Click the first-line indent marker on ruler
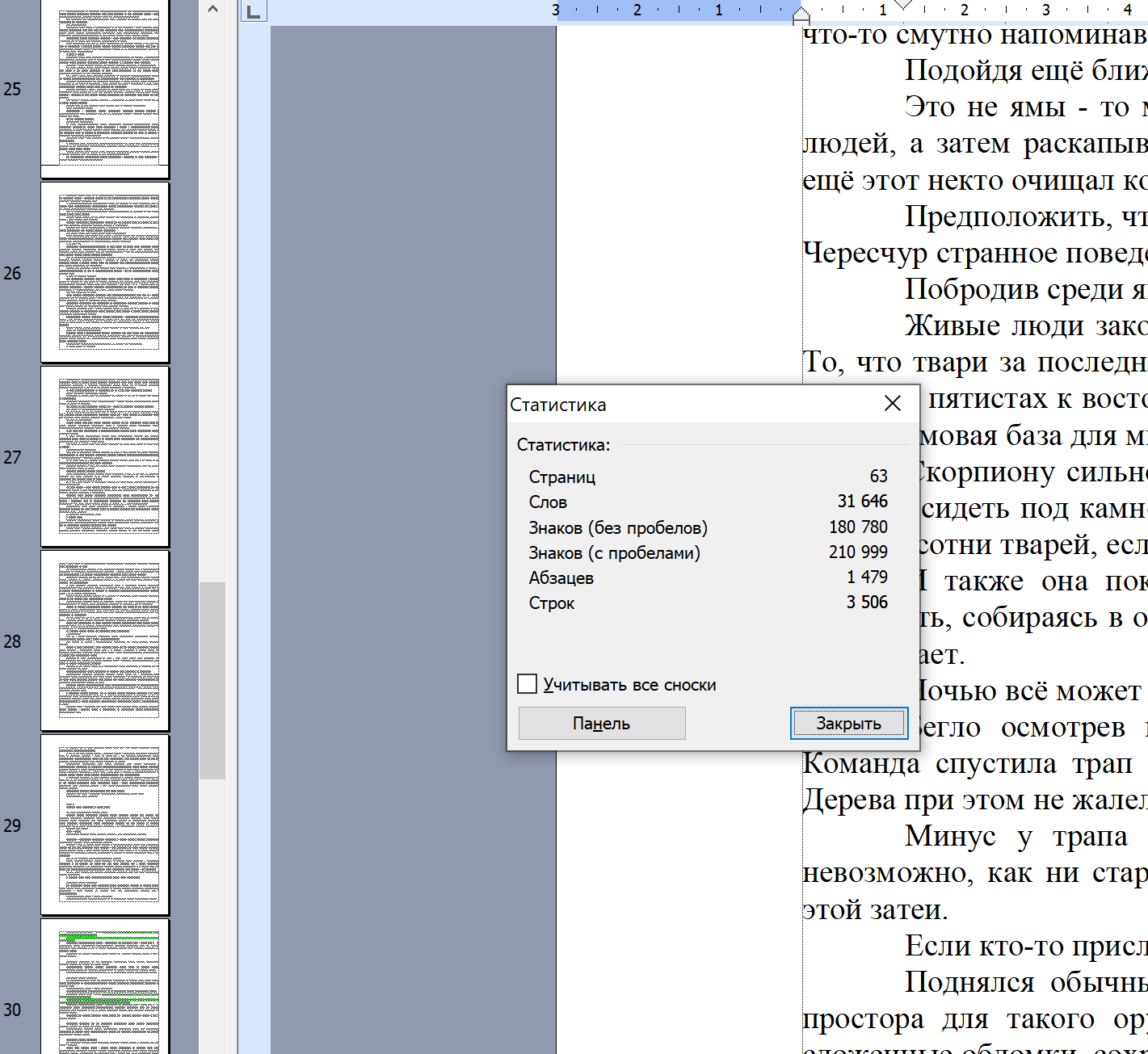Image resolution: width=1148 pixels, height=1054 pixels. coord(903,5)
